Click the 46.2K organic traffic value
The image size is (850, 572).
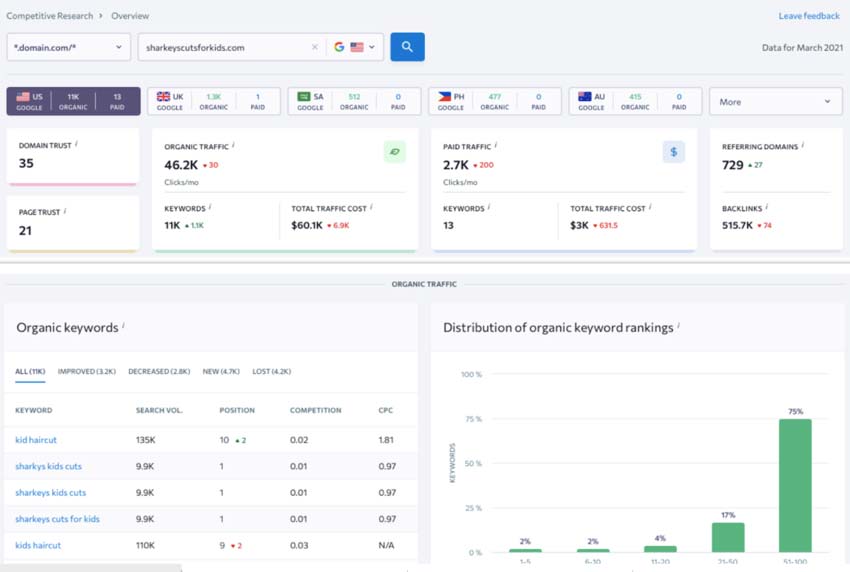click(x=181, y=165)
